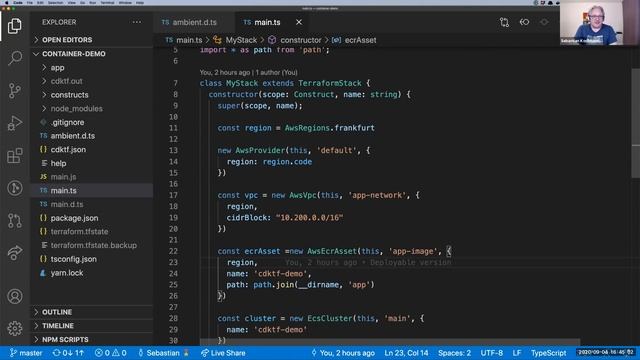Click the vertical editor scrollbar

click(x=636, y=122)
